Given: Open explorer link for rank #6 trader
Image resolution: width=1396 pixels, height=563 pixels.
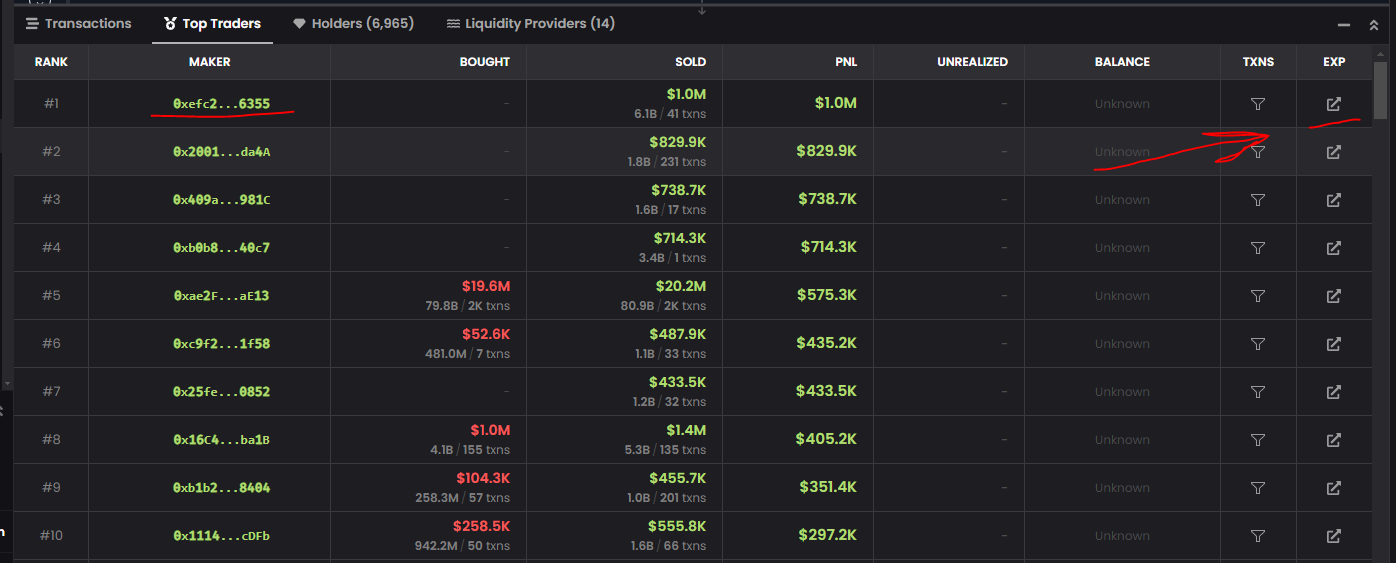Looking at the screenshot, I should pos(1333,344).
